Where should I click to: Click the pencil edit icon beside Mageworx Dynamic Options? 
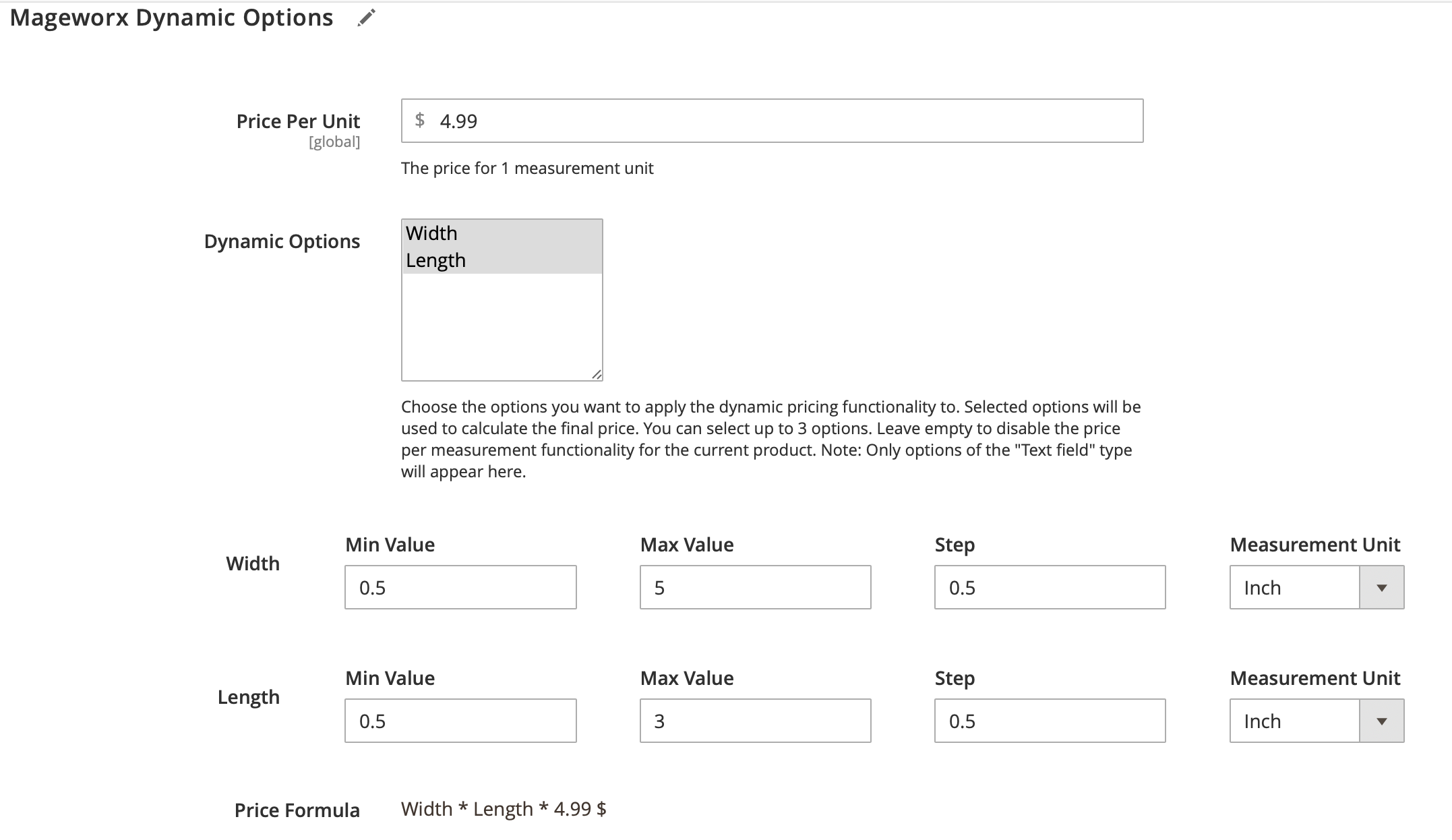tap(366, 18)
